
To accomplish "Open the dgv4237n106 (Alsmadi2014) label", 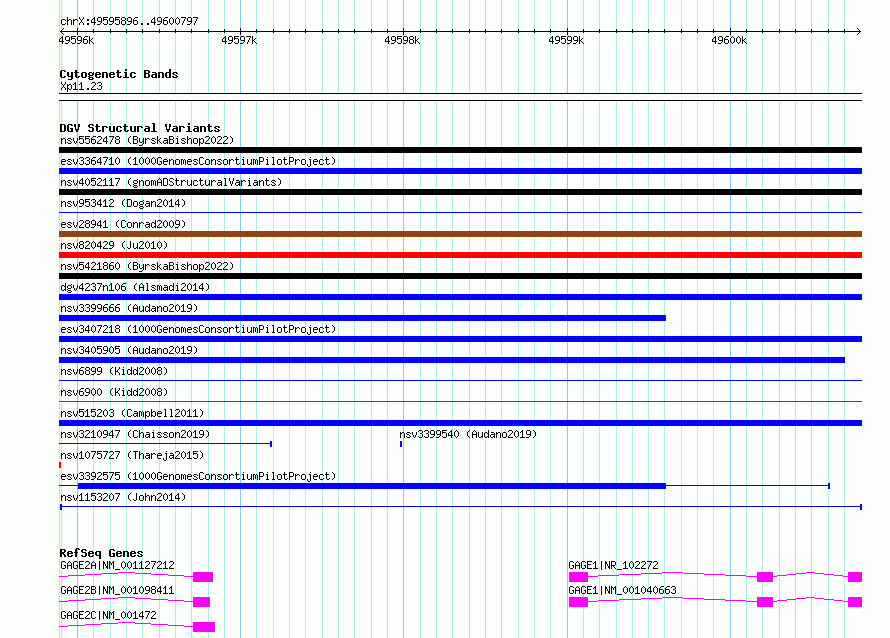I will [135, 287].
